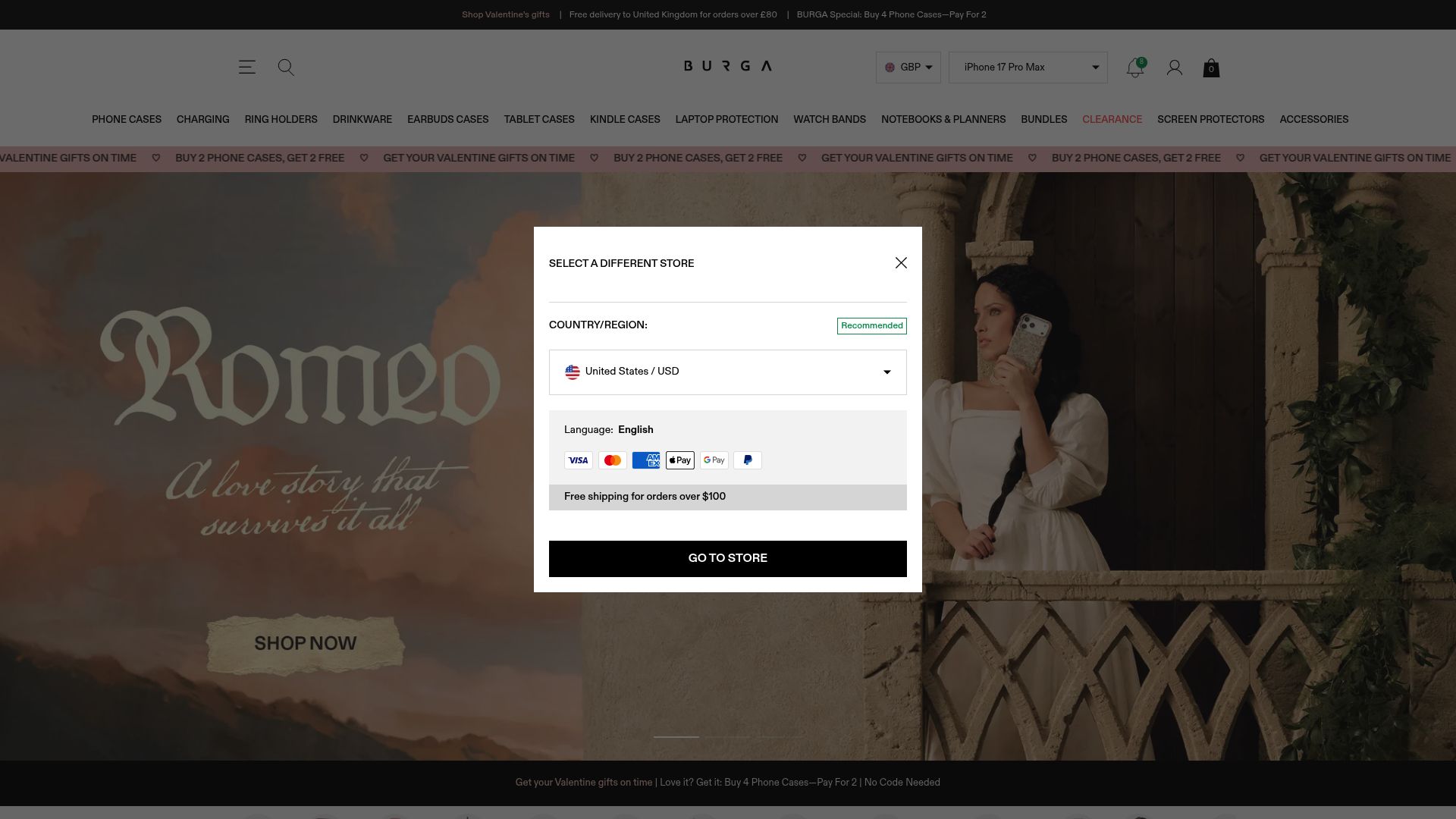This screenshot has width=1456, height=819.
Task: Open the shopping bag cart icon
Action: point(1211,68)
